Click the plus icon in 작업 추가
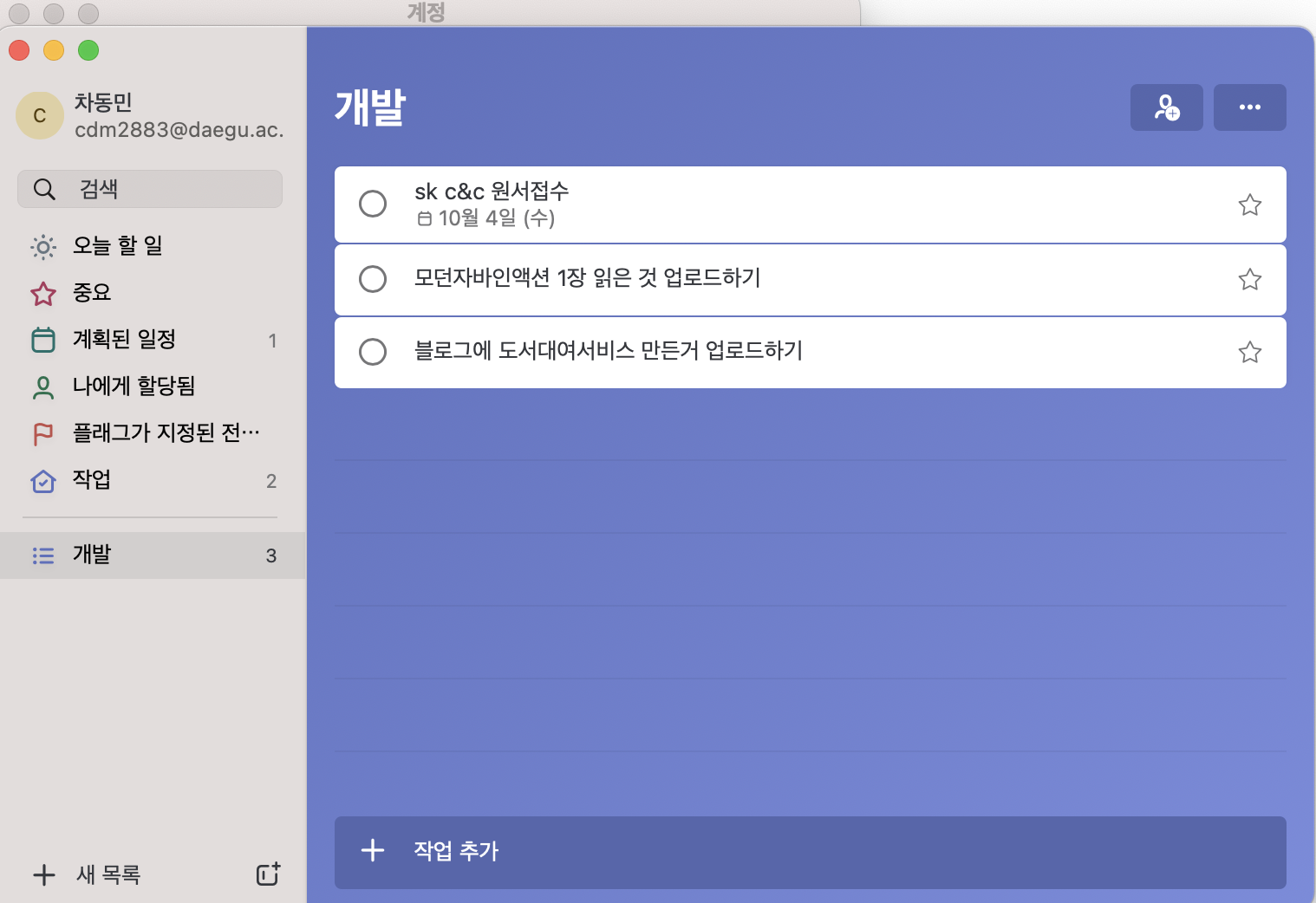The width and height of the screenshot is (1316, 903). (373, 850)
